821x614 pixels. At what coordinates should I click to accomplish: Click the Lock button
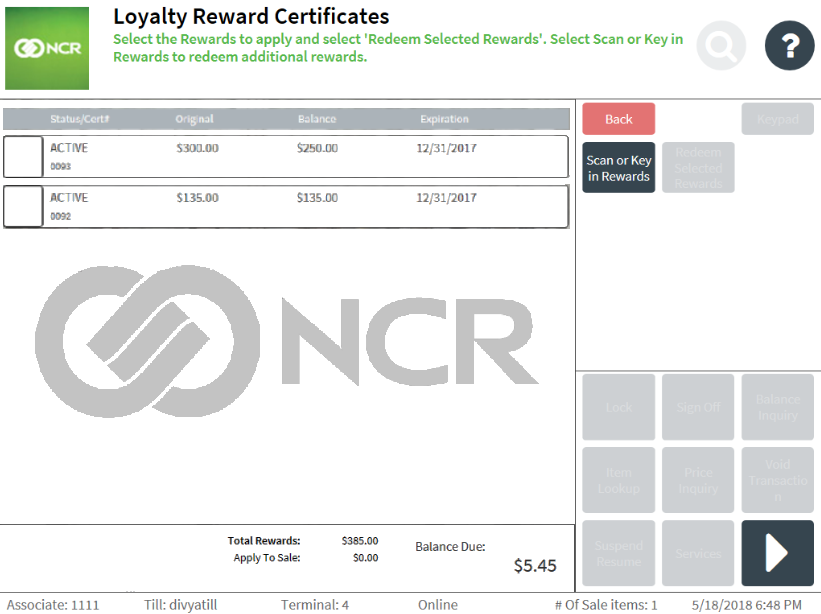point(618,407)
